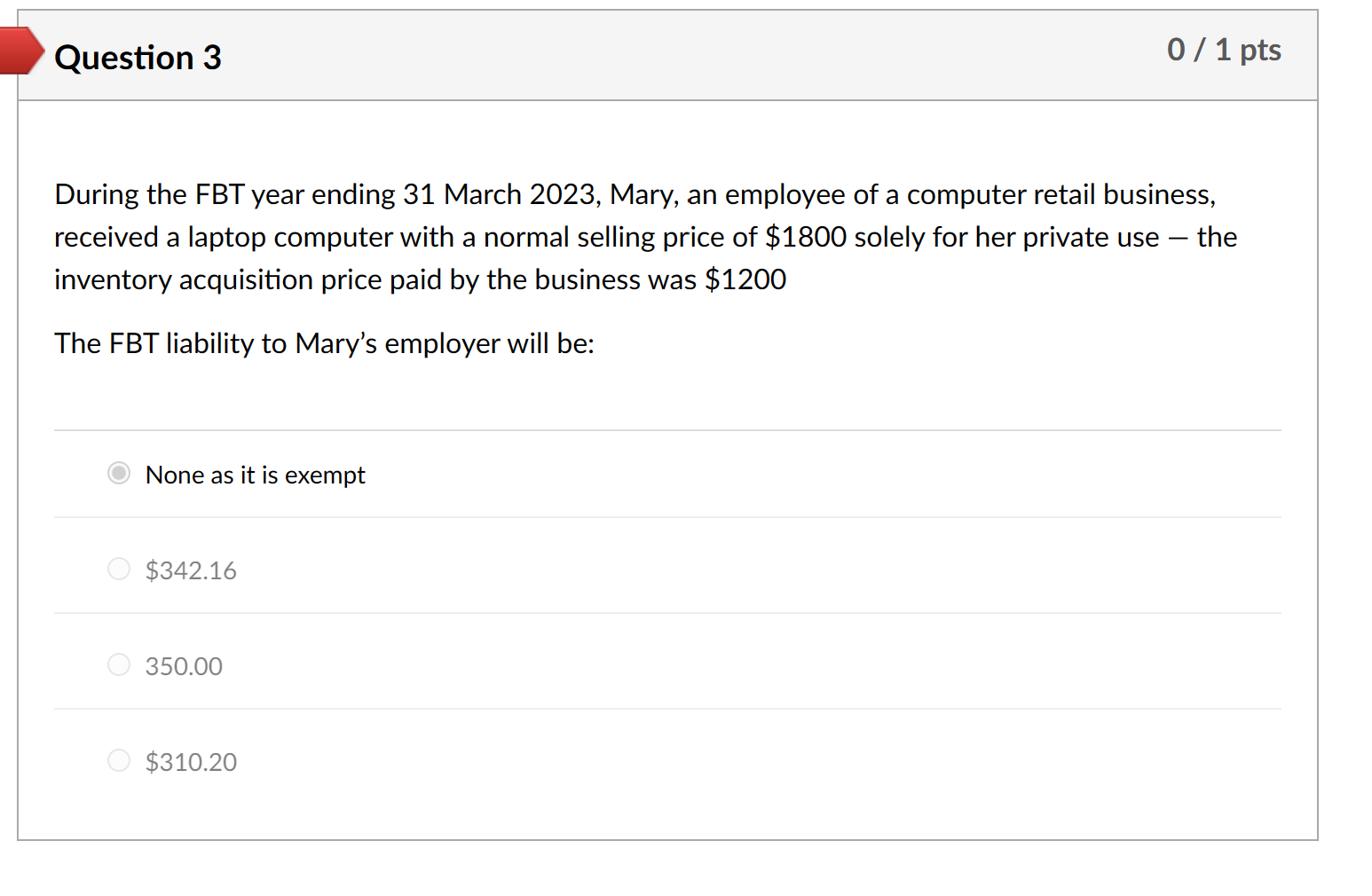Image resolution: width=1372 pixels, height=896 pixels.
Task: Click the $310.20 option label
Action: [x=191, y=762]
